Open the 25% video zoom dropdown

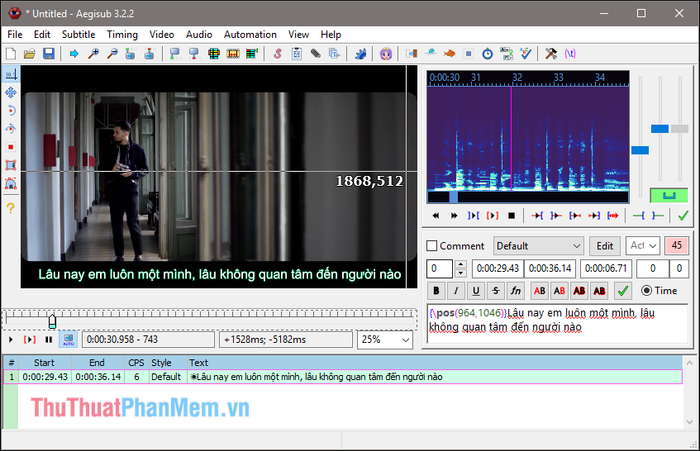point(385,340)
